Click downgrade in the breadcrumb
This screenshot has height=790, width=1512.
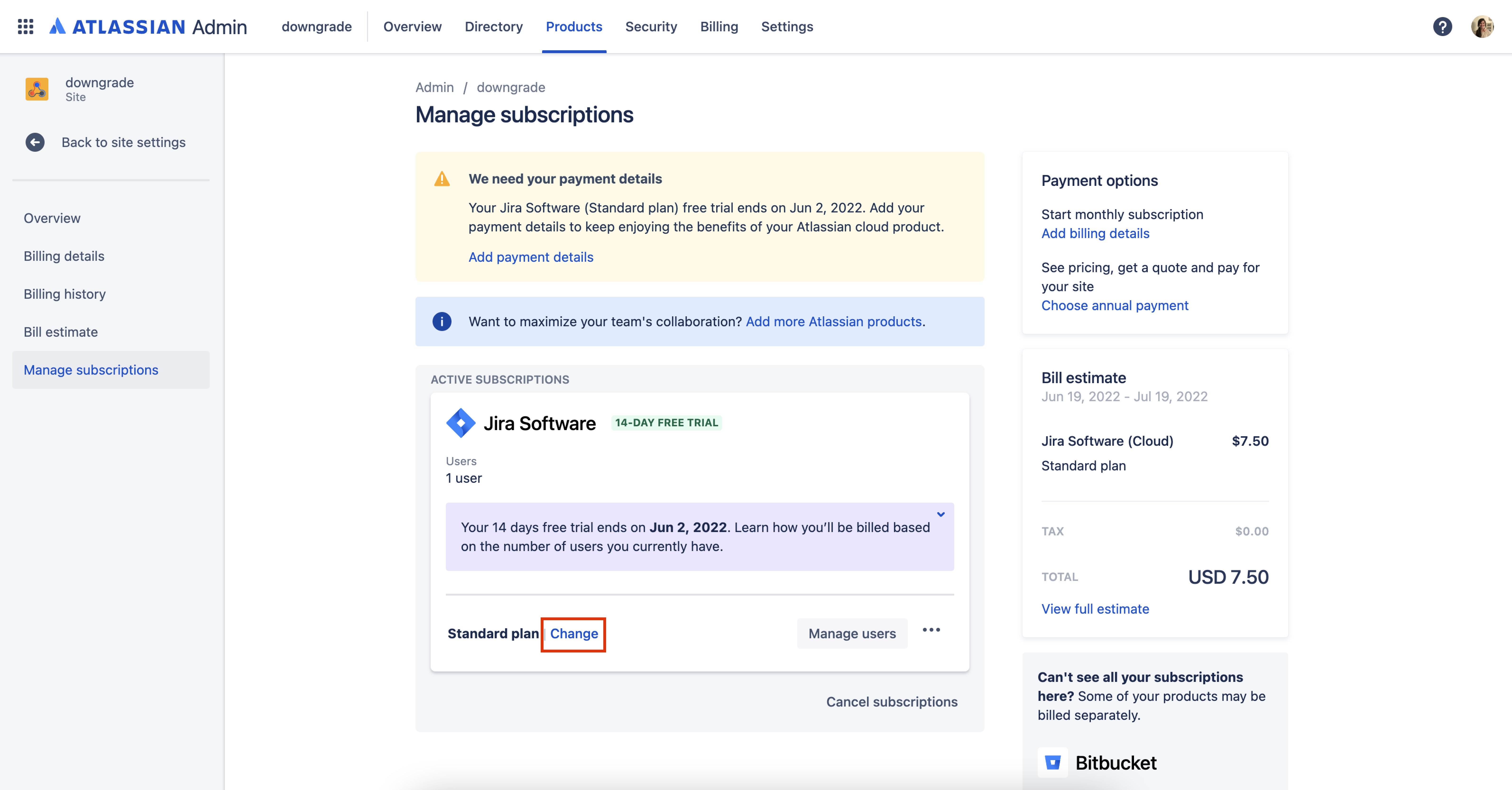[x=511, y=87]
